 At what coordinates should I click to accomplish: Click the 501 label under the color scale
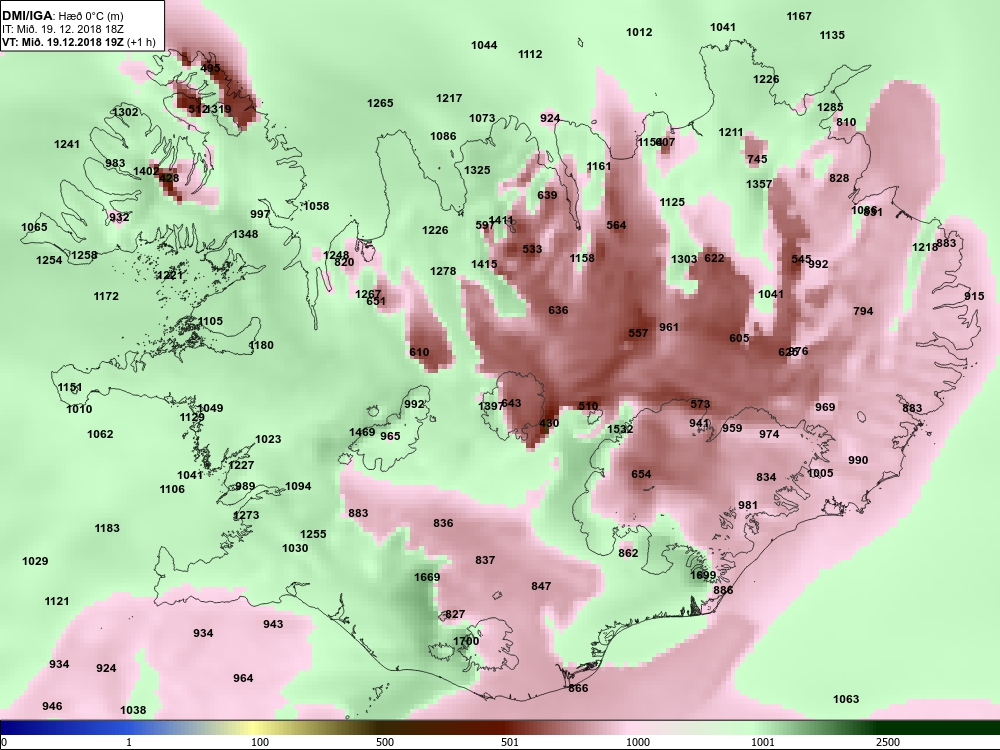(510, 742)
